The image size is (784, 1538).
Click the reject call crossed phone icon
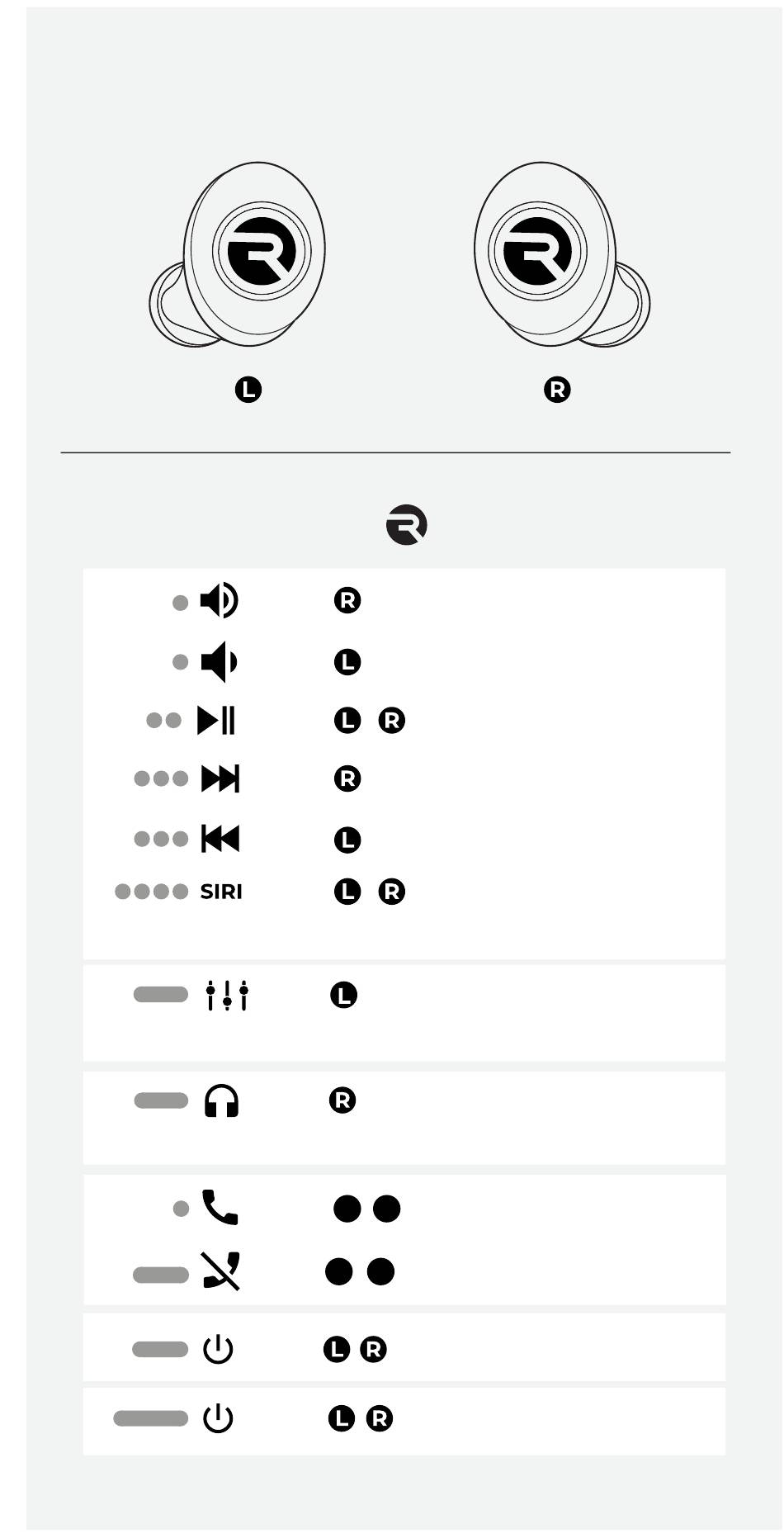tap(221, 1271)
